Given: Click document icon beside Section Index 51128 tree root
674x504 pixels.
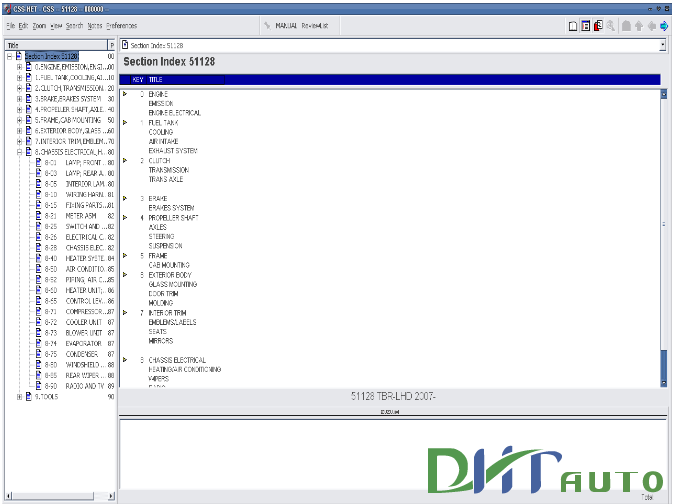Looking at the screenshot, I should click(18, 56).
